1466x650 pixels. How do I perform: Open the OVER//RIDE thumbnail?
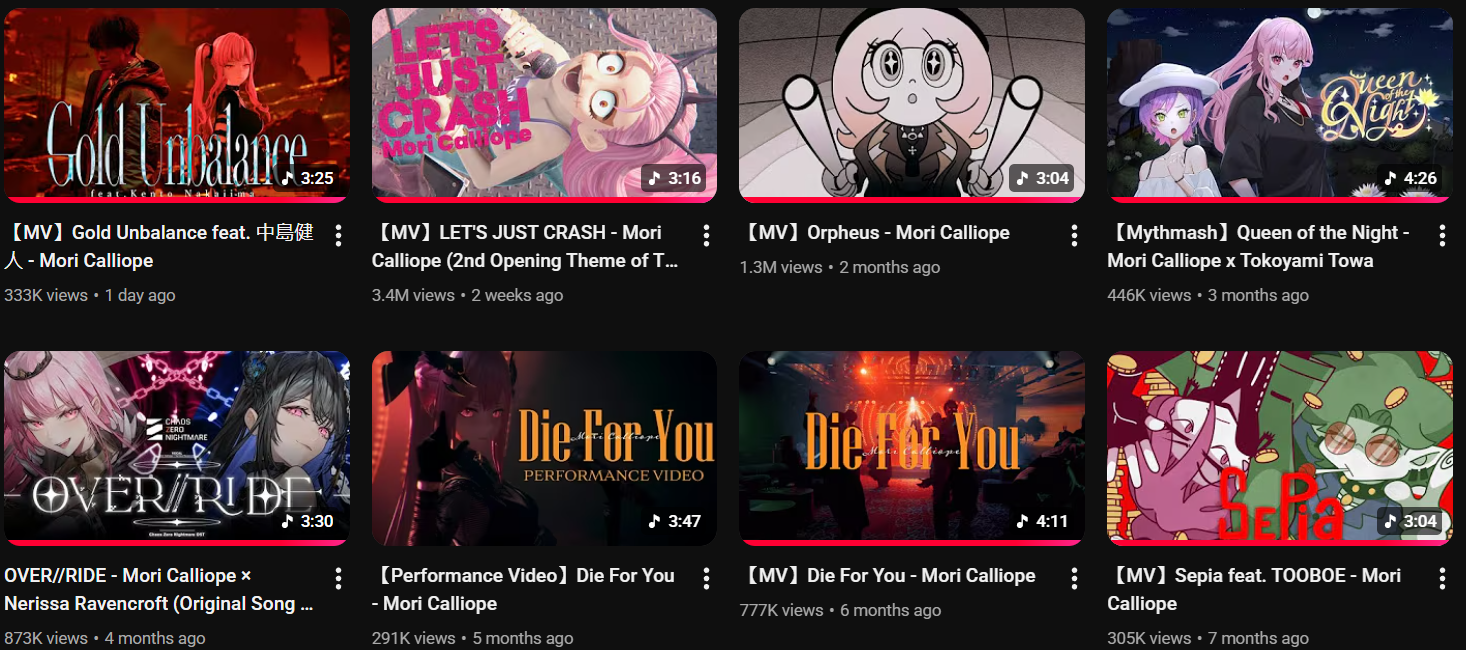(177, 448)
